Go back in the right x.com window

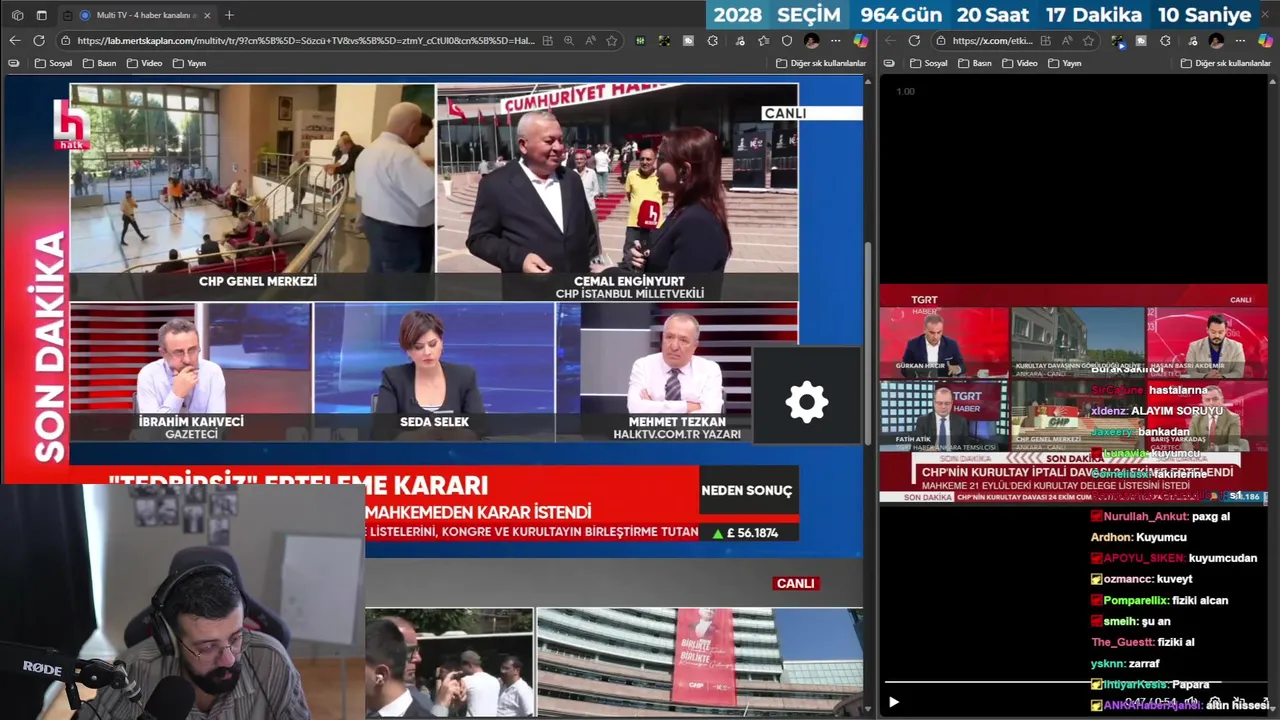pyautogui.click(x=890, y=41)
